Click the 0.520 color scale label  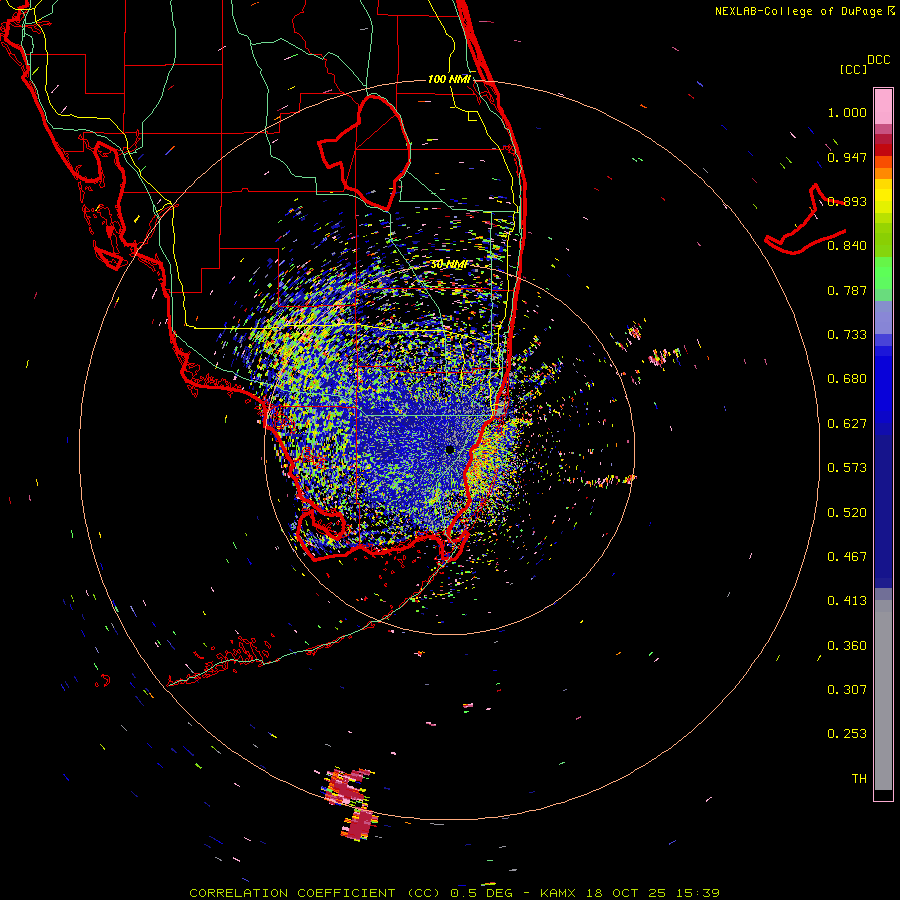pyautogui.click(x=847, y=513)
